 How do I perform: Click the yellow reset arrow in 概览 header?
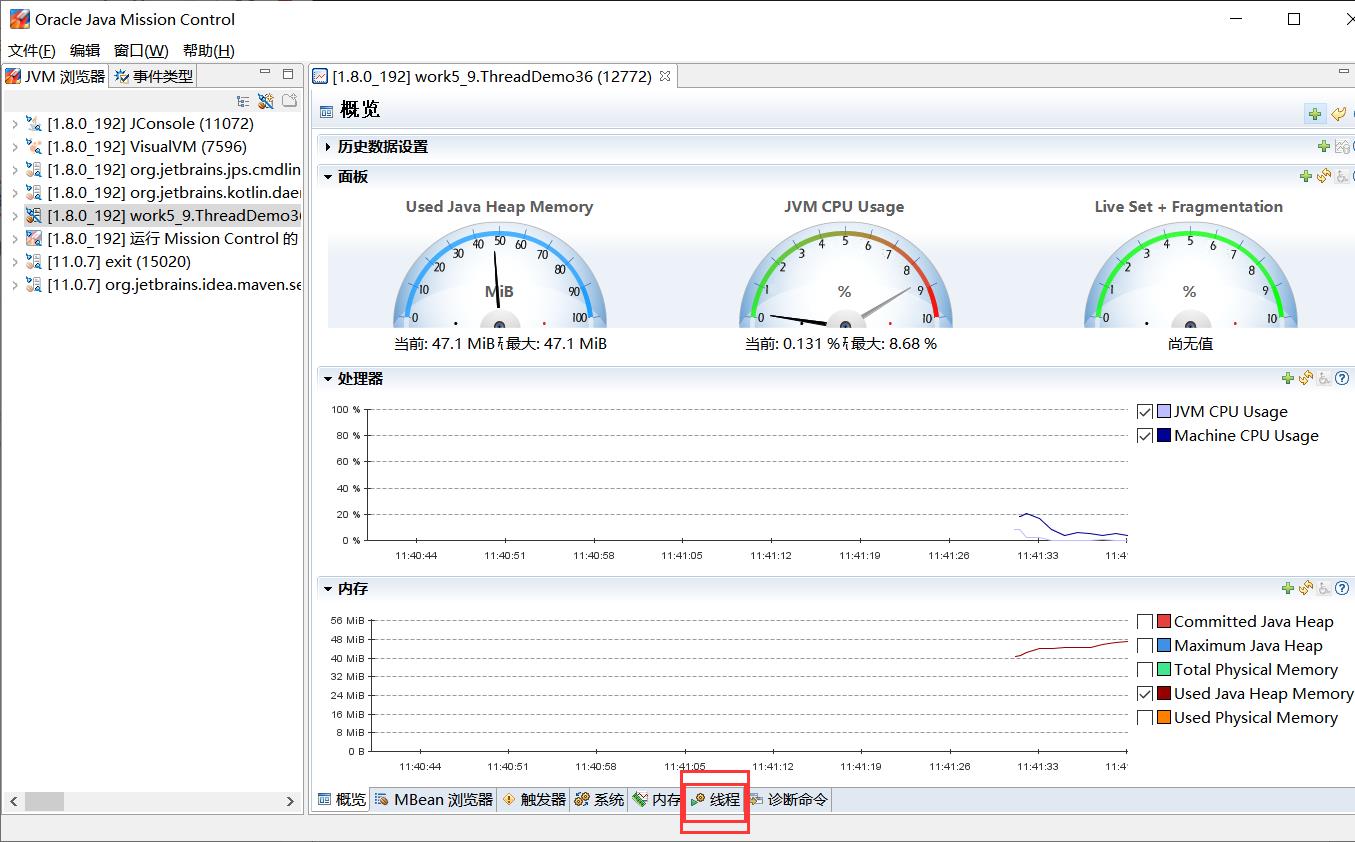[1338, 113]
